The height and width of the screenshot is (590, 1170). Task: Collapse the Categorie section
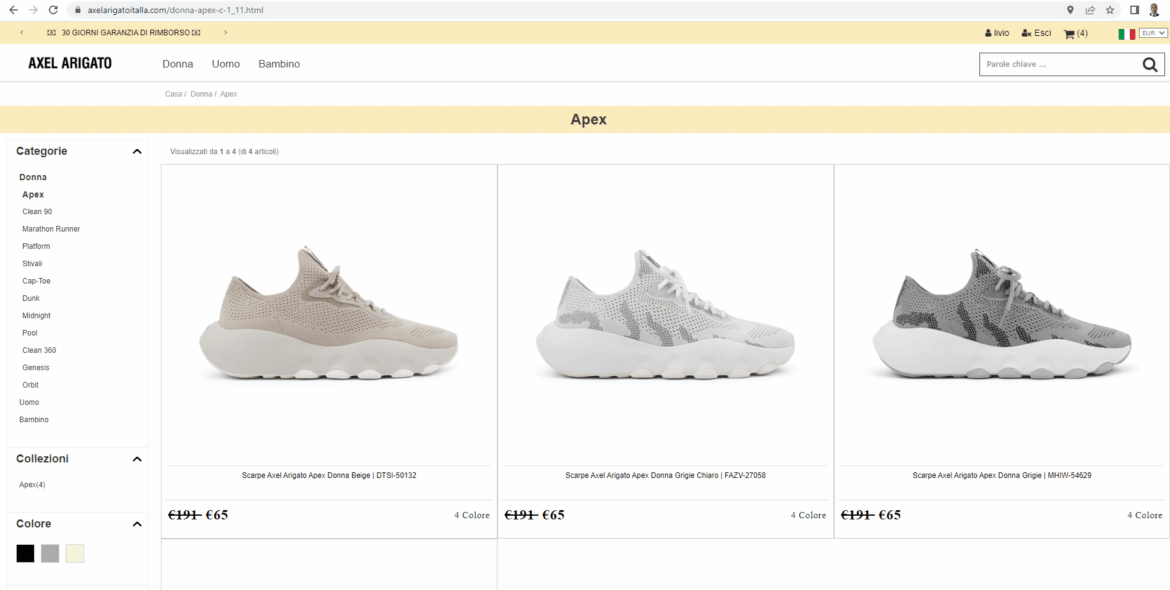click(x=137, y=152)
